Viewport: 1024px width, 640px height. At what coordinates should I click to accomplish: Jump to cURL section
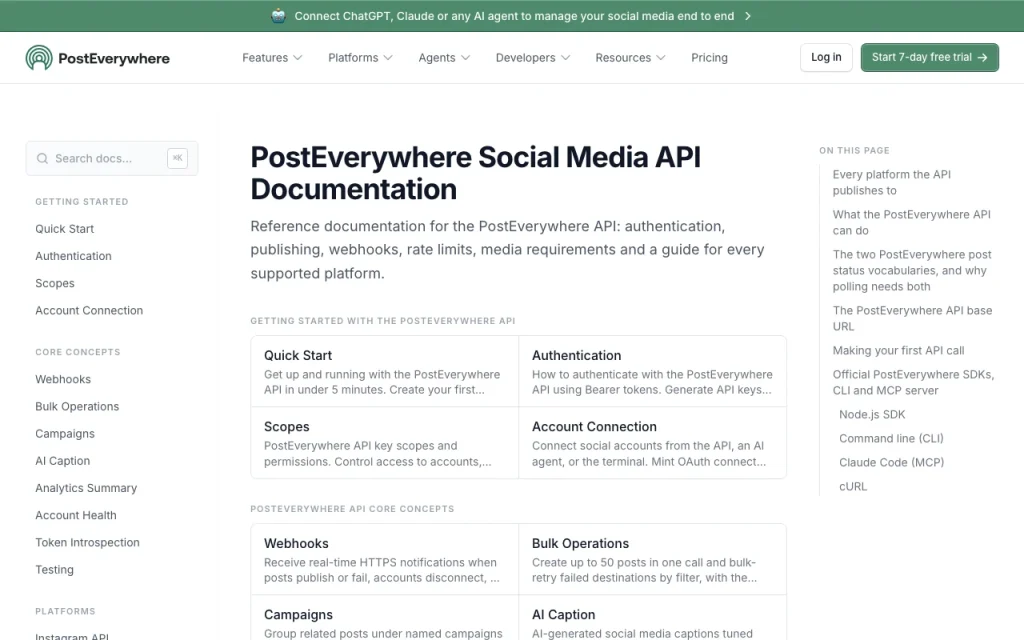(853, 487)
